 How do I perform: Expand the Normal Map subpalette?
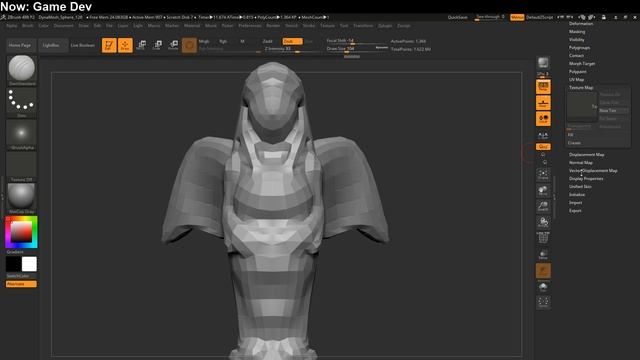click(x=580, y=162)
